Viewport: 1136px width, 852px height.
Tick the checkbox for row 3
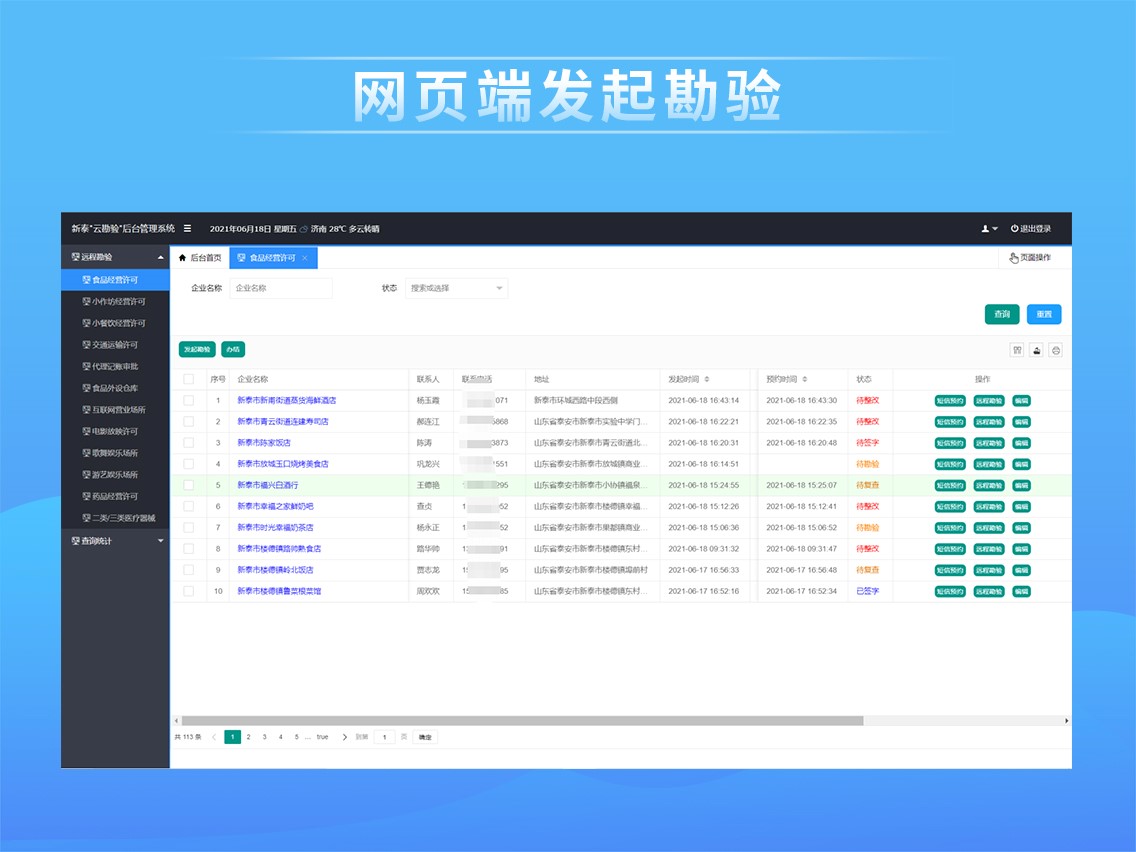(x=188, y=442)
